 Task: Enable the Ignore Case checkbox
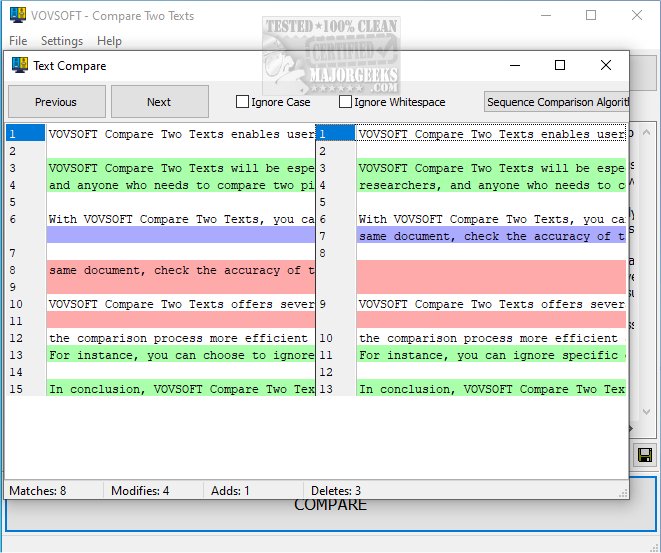point(242,102)
